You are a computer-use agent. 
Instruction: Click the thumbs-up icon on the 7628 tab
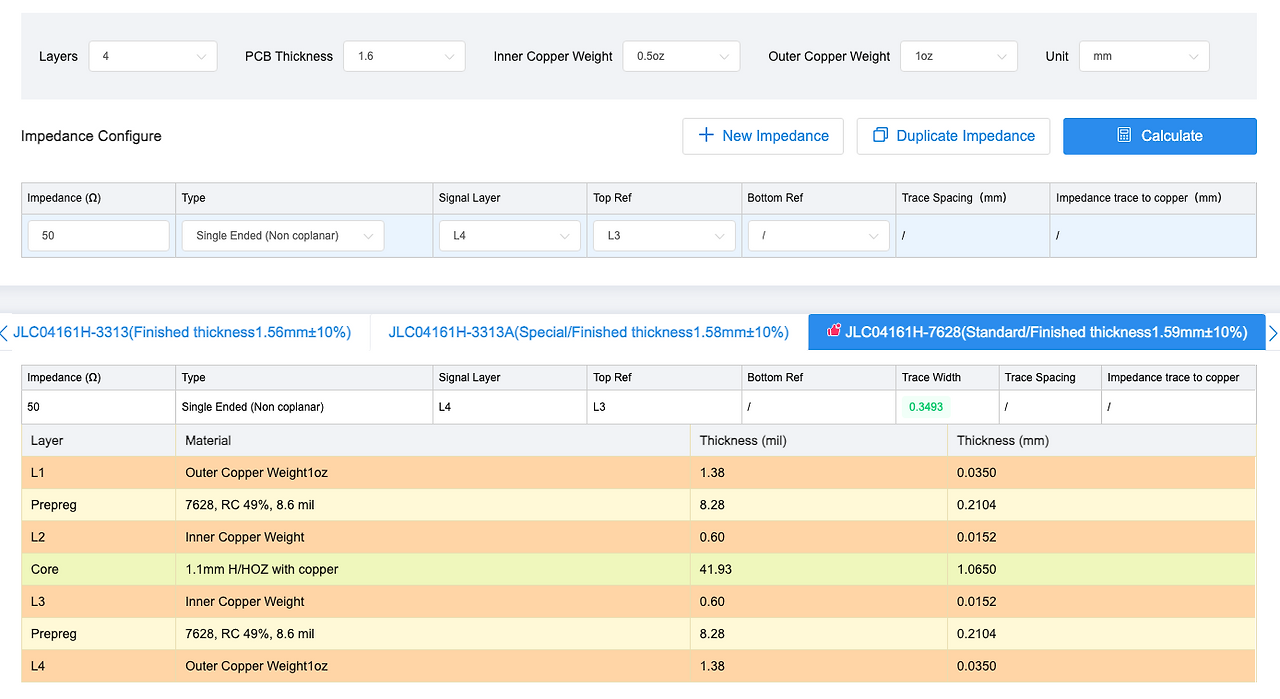(834, 331)
